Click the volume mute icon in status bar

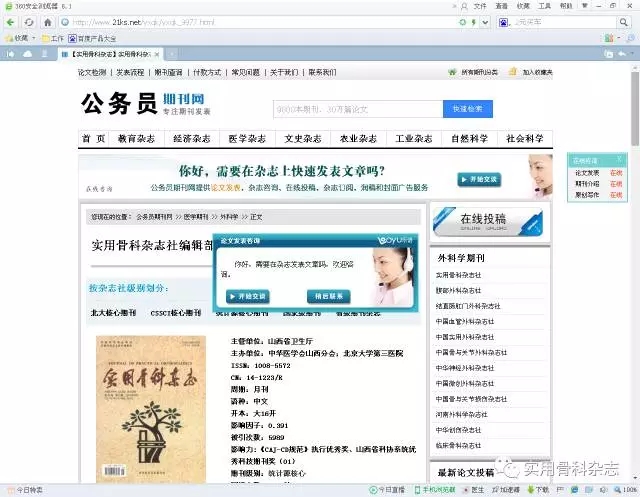[x=603, y=490]
